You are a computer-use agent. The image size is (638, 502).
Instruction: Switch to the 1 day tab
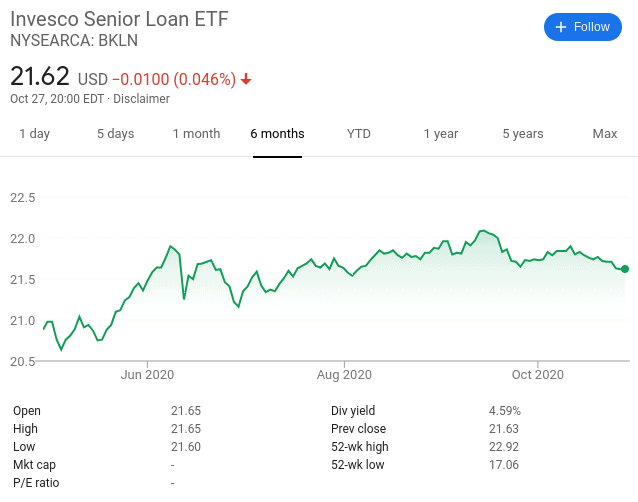click(35, 134)
